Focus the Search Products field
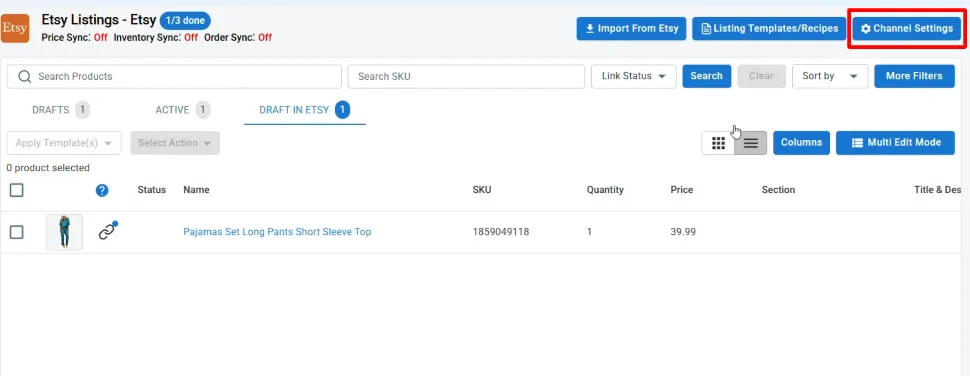This screenshot has width=970, height=376. (174, 76)
